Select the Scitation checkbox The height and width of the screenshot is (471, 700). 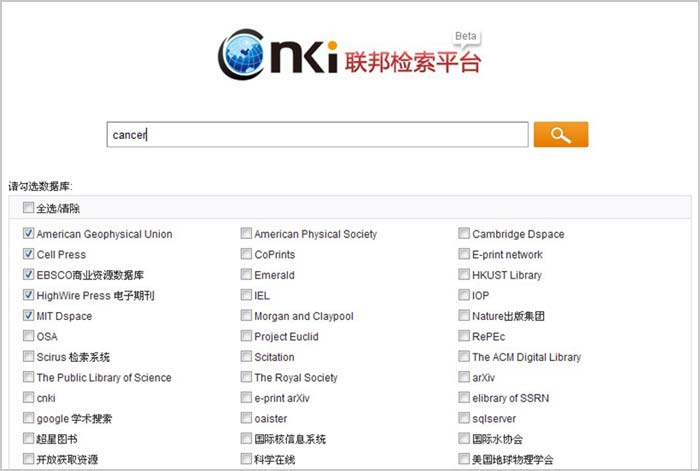(x=246, y=356)
